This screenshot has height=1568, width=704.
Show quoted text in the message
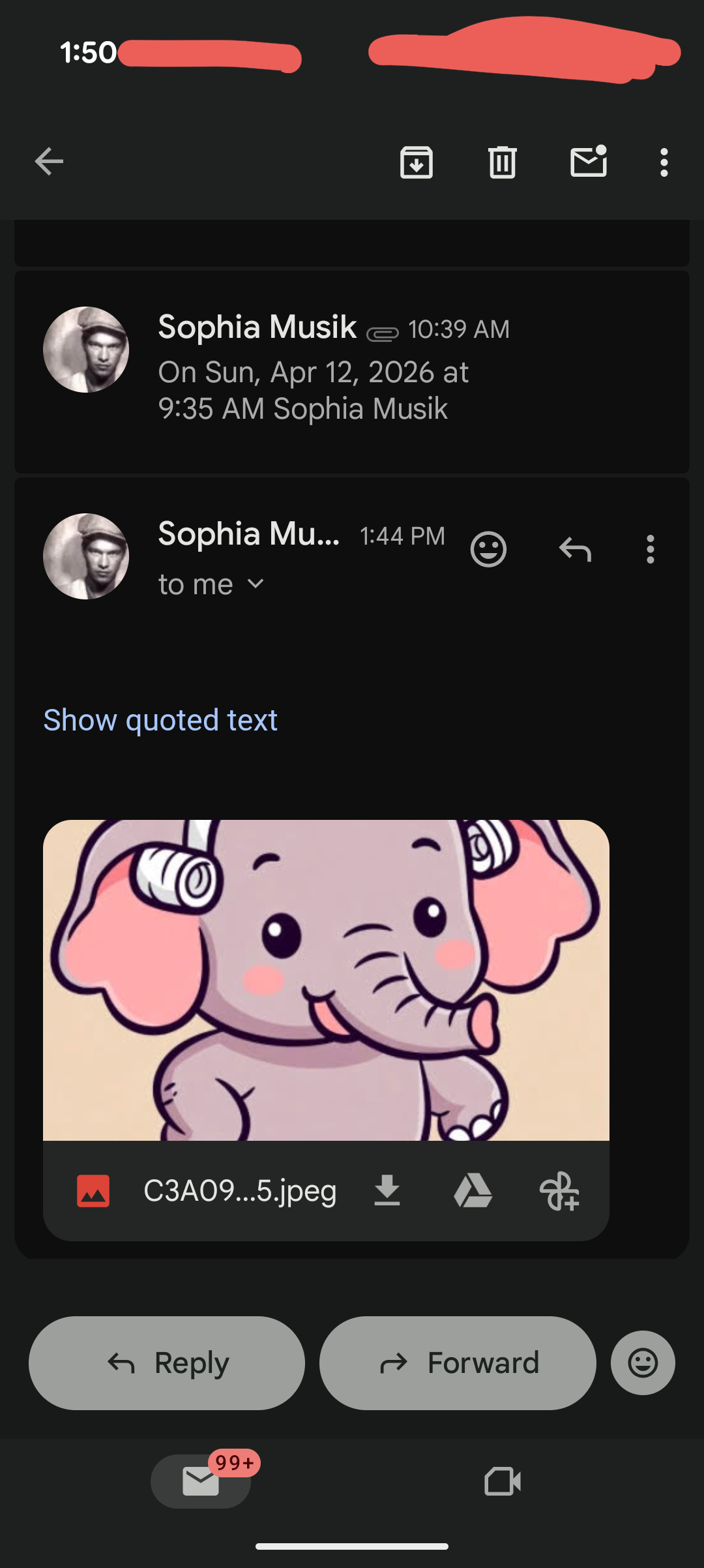(160, 720)
